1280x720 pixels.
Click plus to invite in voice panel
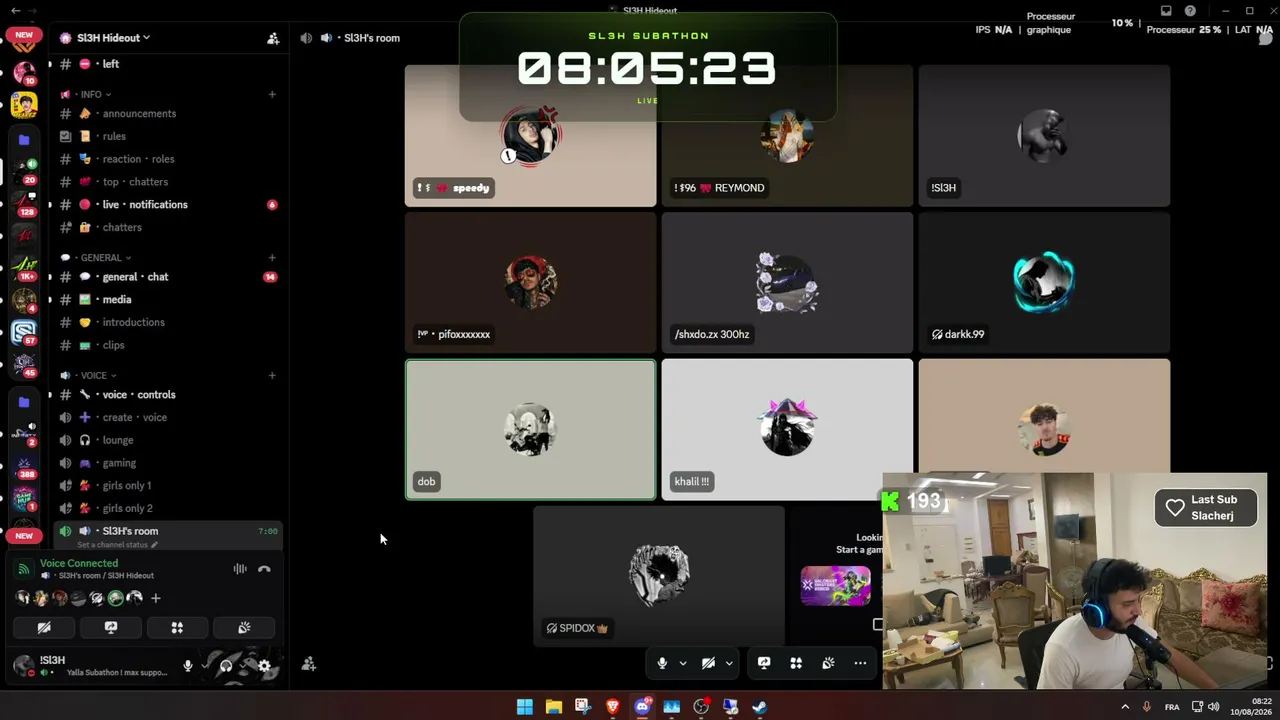tap(156, 598)
